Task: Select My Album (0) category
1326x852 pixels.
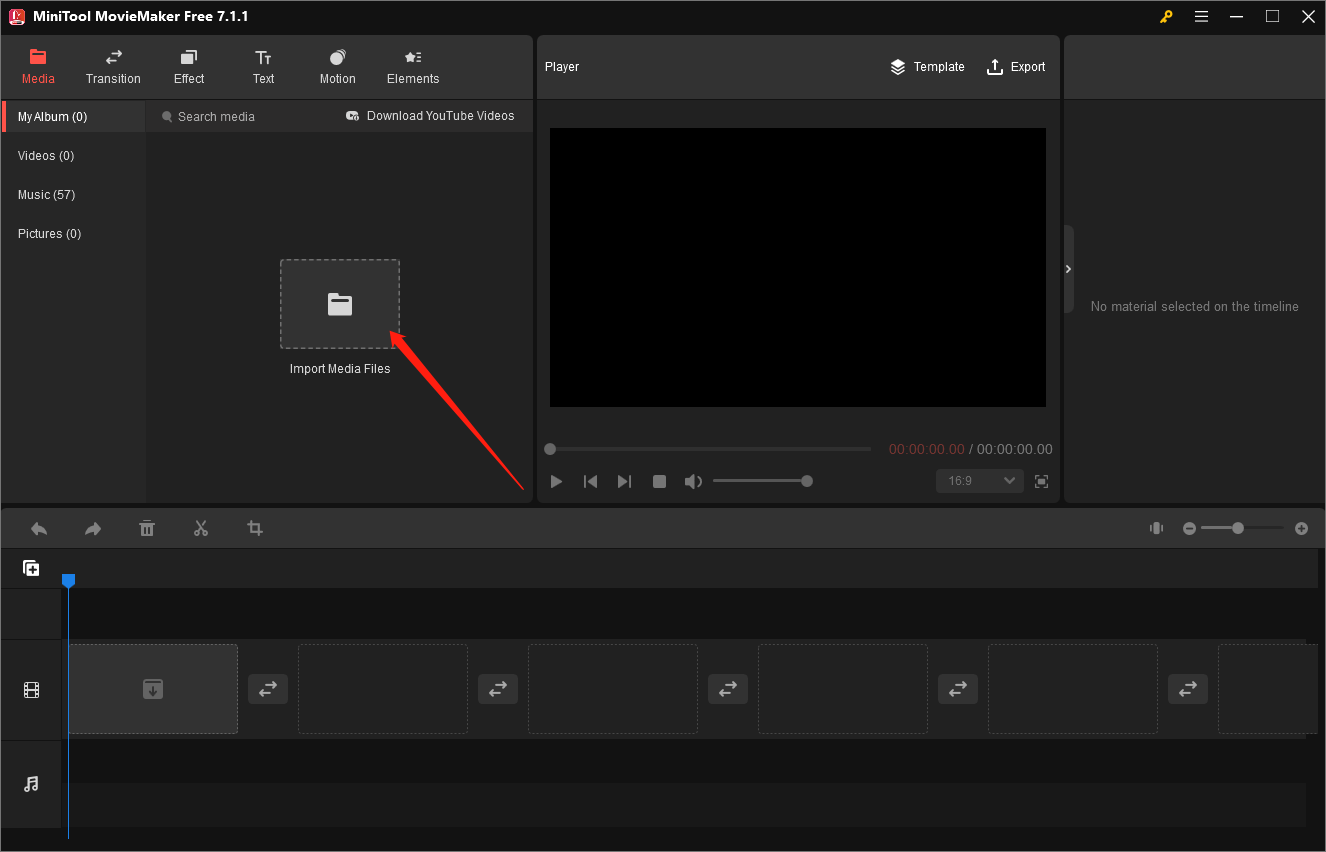Action: coord(74,116)
